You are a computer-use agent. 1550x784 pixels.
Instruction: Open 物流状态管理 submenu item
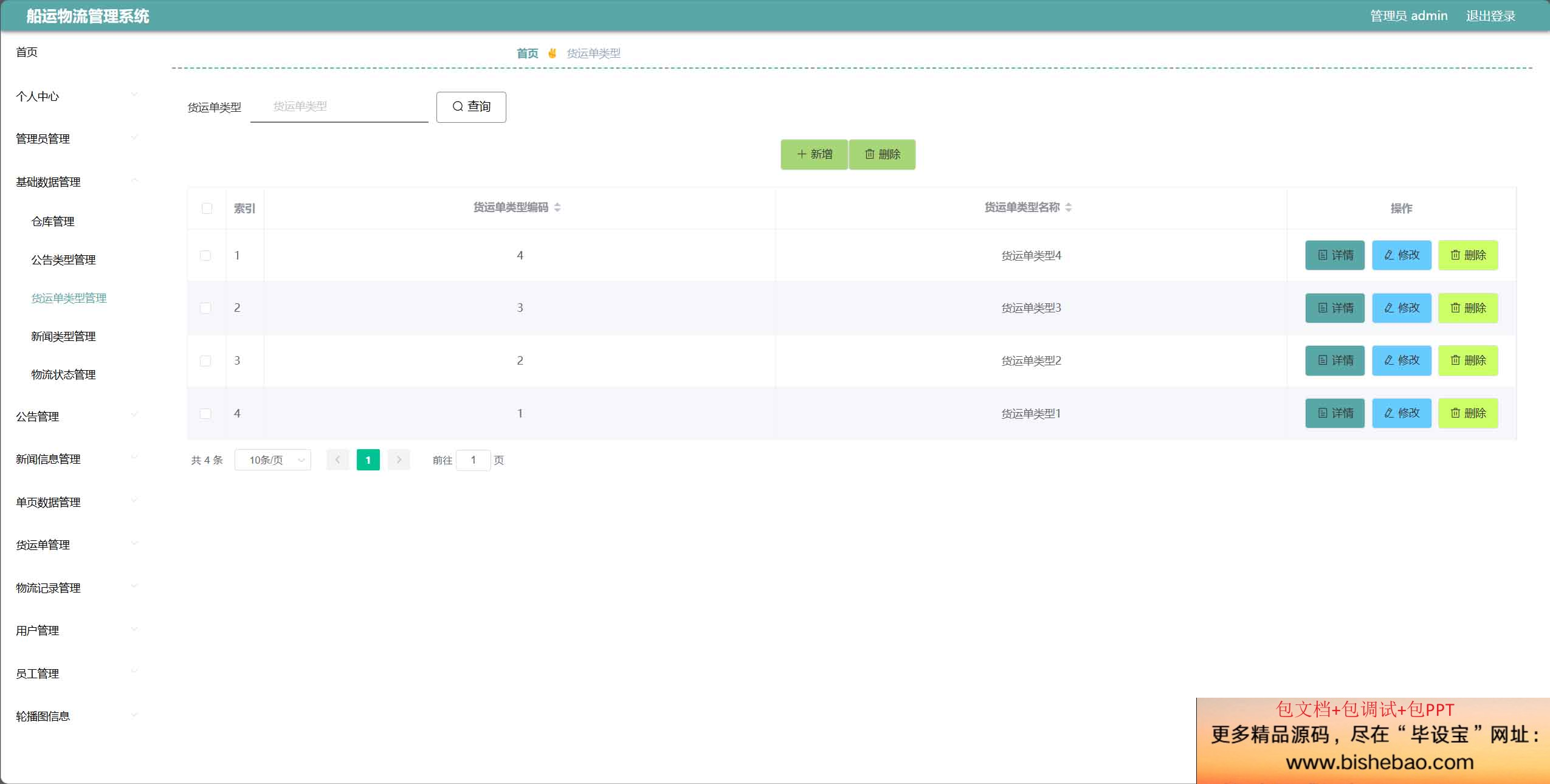64,375
